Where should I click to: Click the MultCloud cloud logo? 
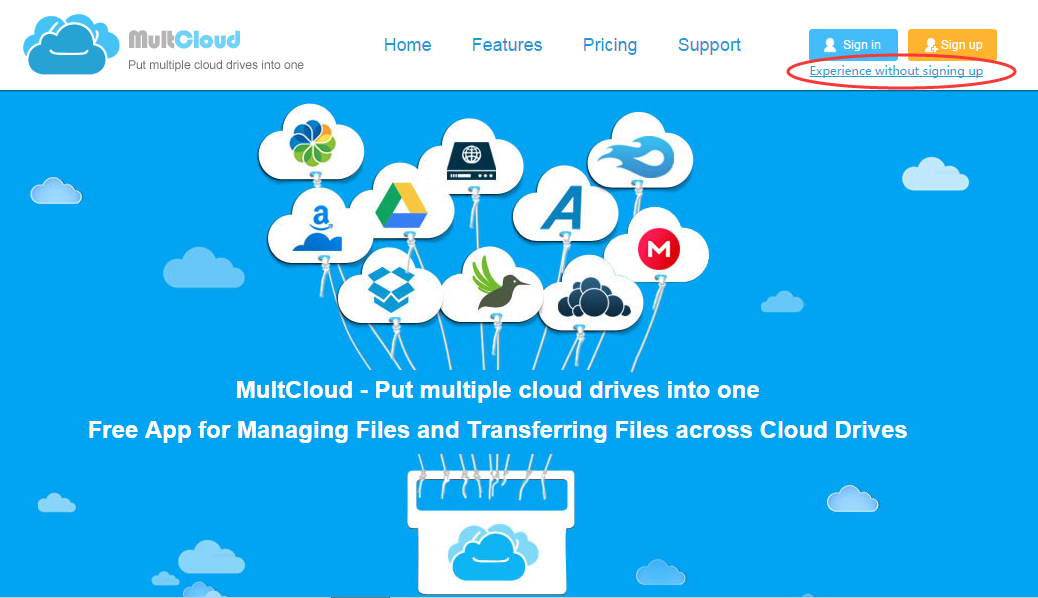pyautogui.click(x=71, y=44)
